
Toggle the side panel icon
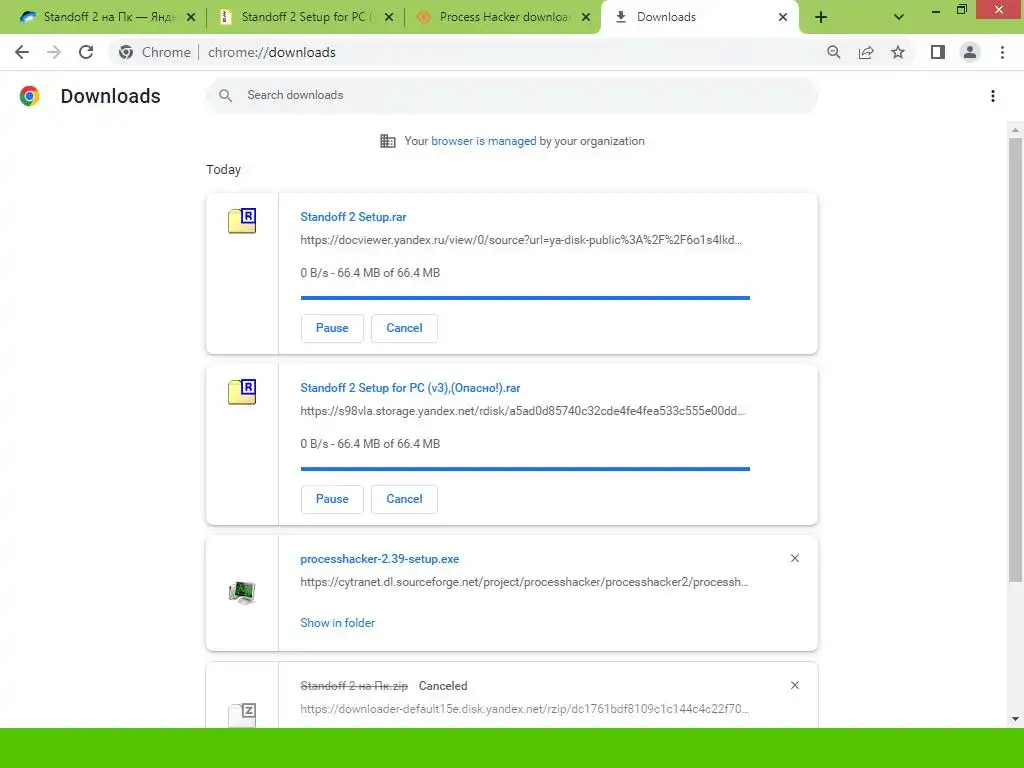[x=938, y=52]
